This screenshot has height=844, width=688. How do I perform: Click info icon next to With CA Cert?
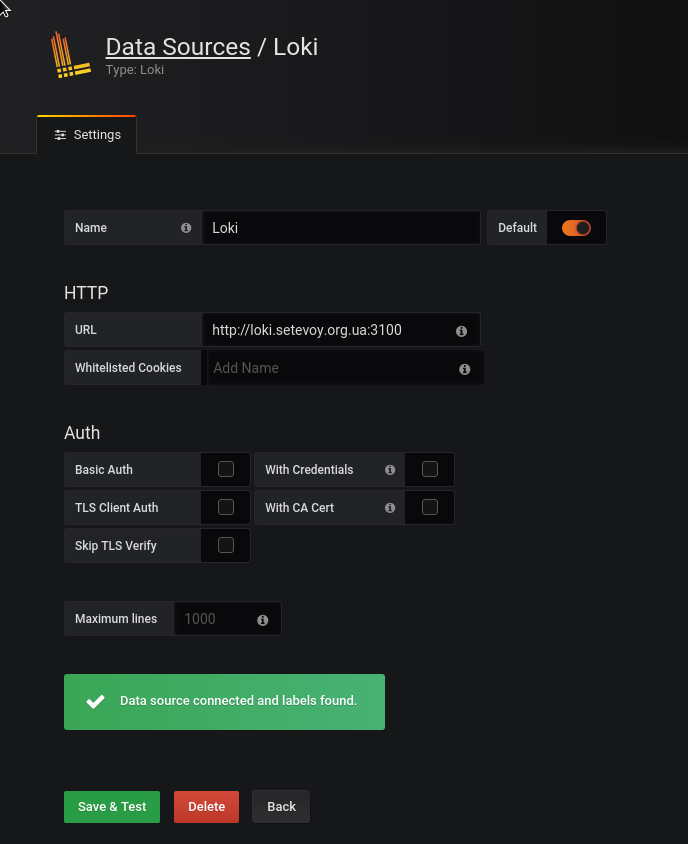coord(390,508)
